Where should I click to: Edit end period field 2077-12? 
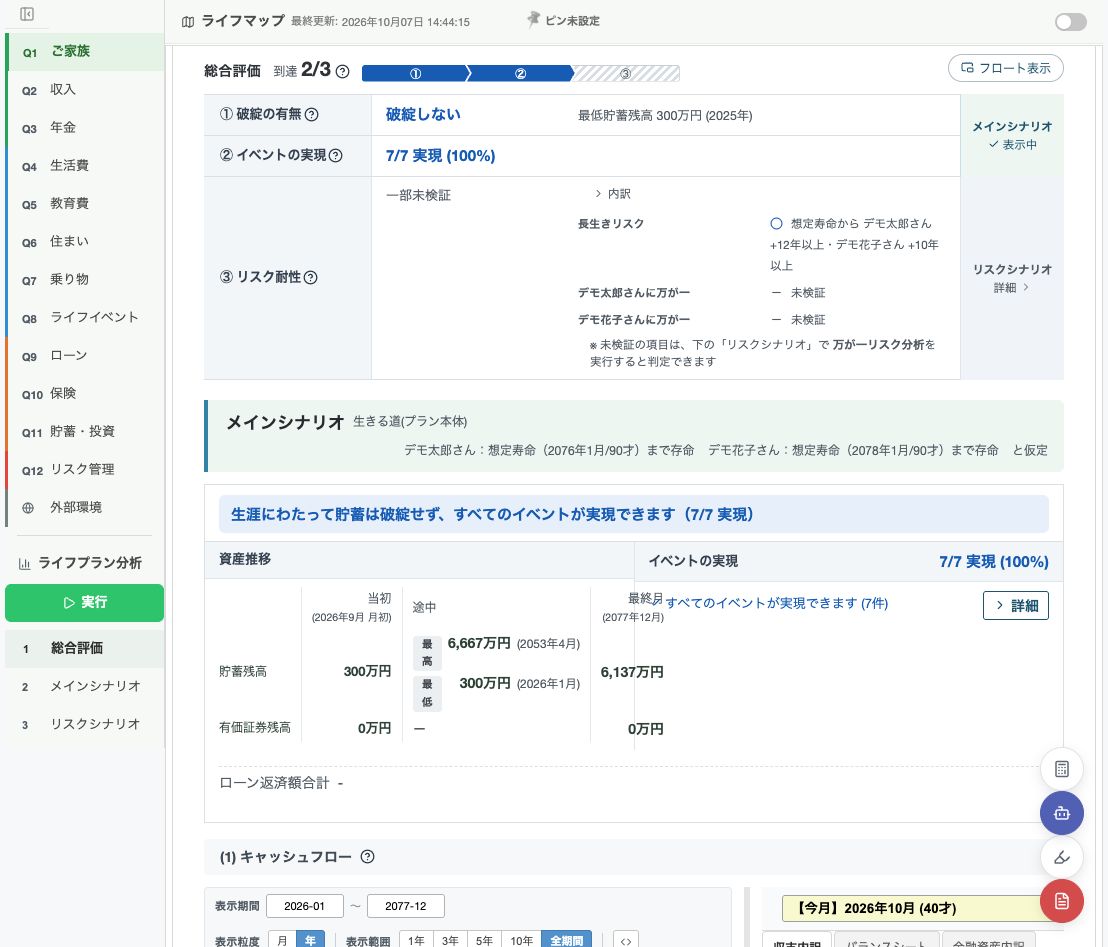406,906
